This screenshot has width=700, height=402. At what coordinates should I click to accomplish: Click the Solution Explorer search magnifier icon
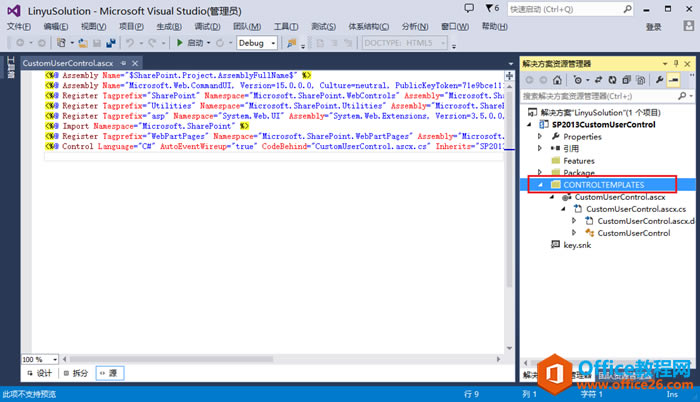click(682, 96)
